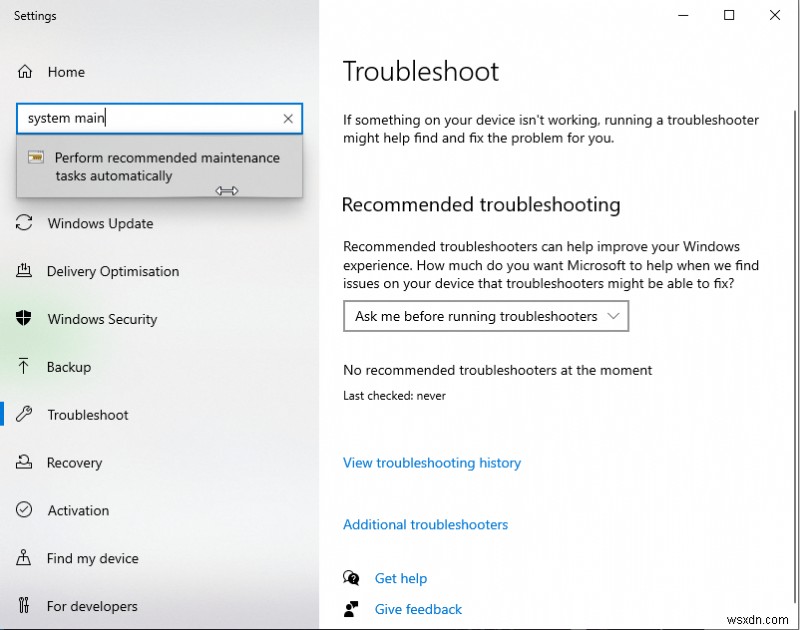Click the Give feedback icon
800x630 pixels.
[351, 609]
